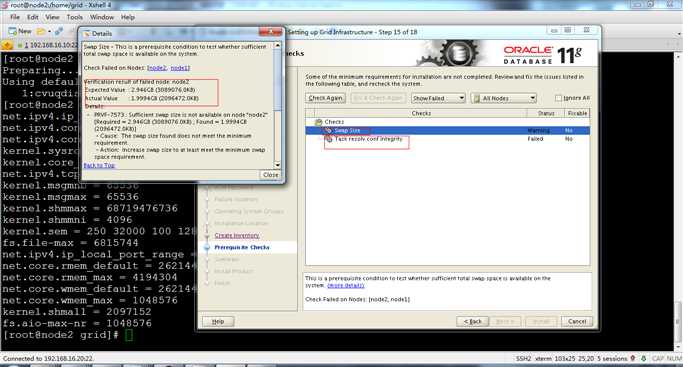
Task: Open the View menu in Xshell
Action: (52, 17)
